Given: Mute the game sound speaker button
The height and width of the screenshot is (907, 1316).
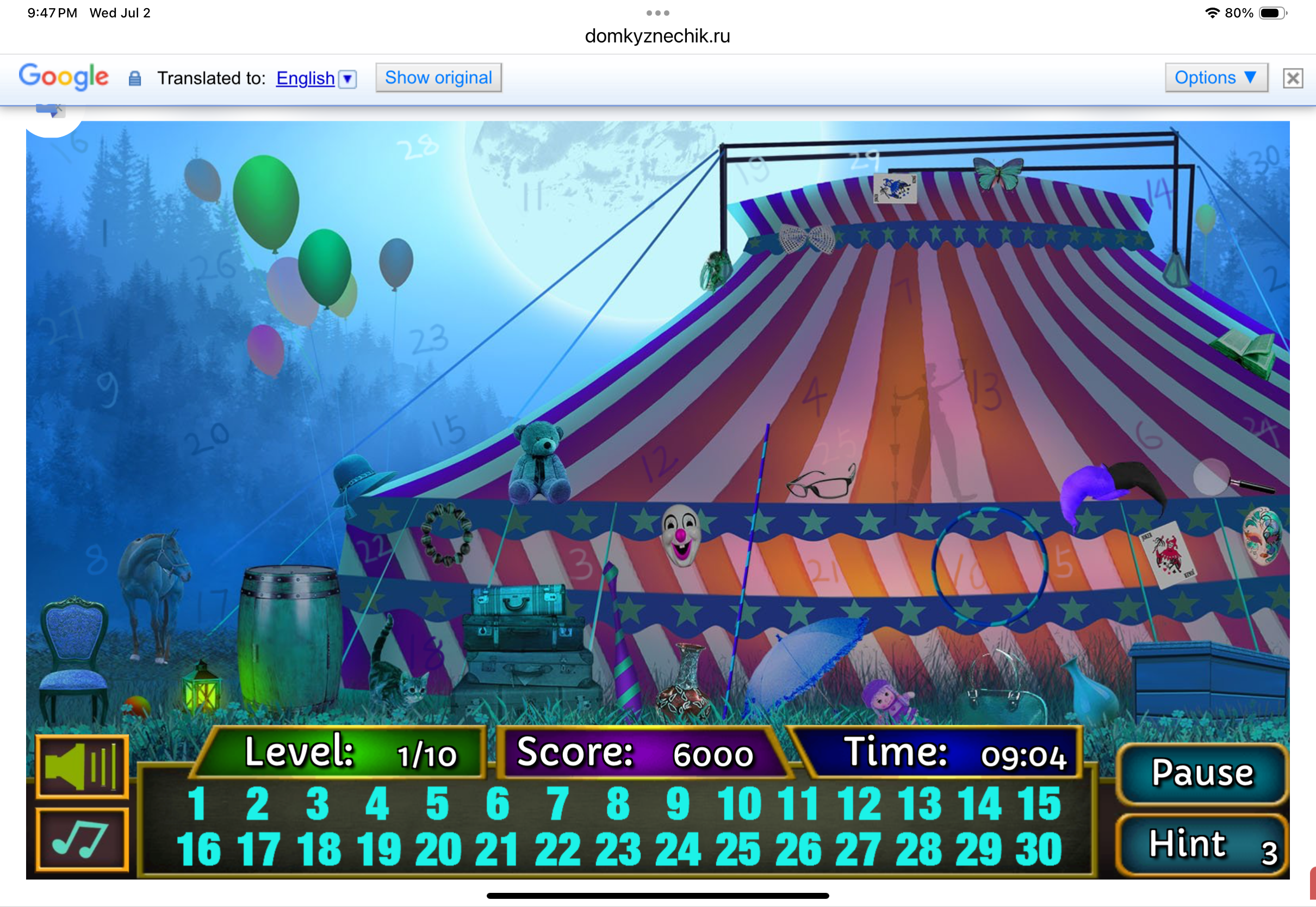Looking at the screenshot, I should click(83, 767).
